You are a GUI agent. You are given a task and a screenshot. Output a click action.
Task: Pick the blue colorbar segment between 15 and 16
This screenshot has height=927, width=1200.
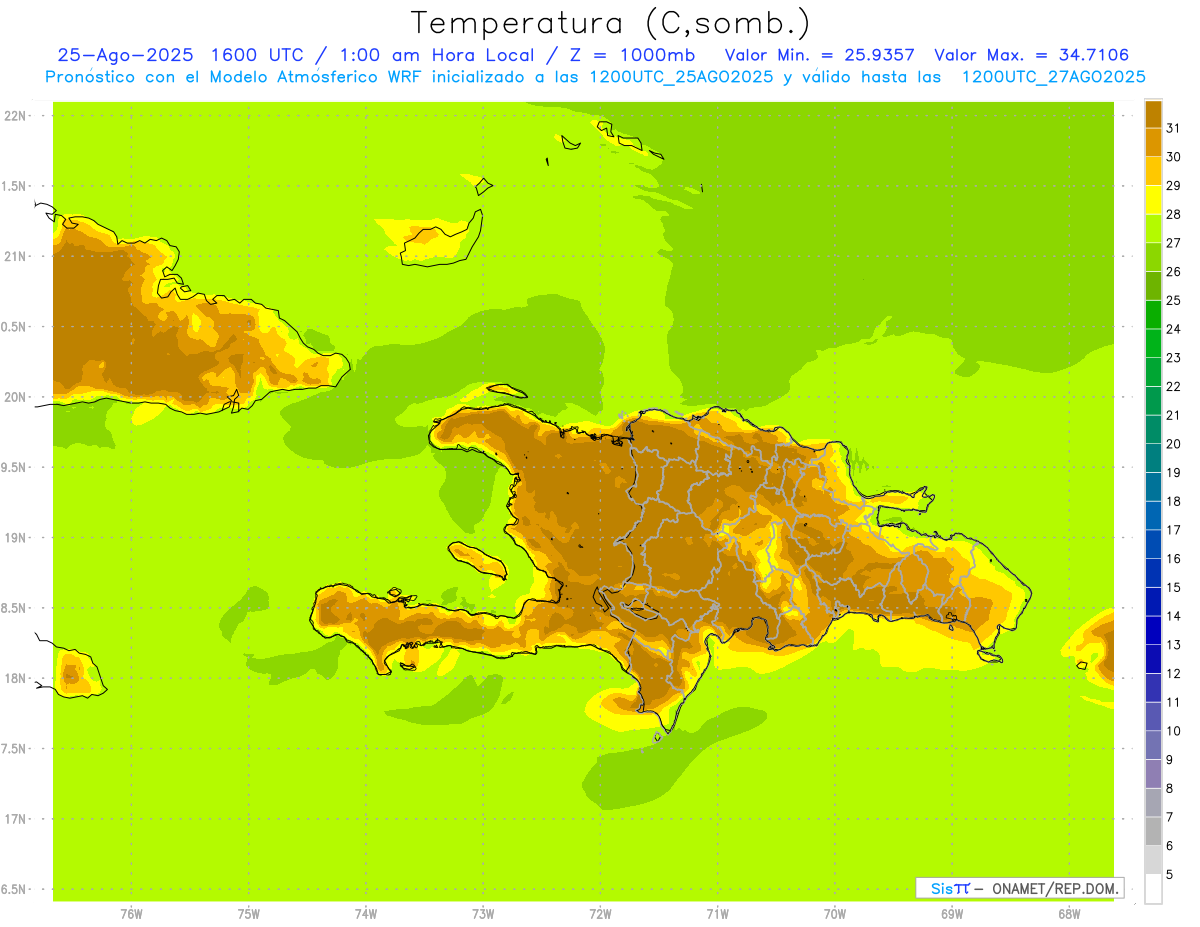1153,572
